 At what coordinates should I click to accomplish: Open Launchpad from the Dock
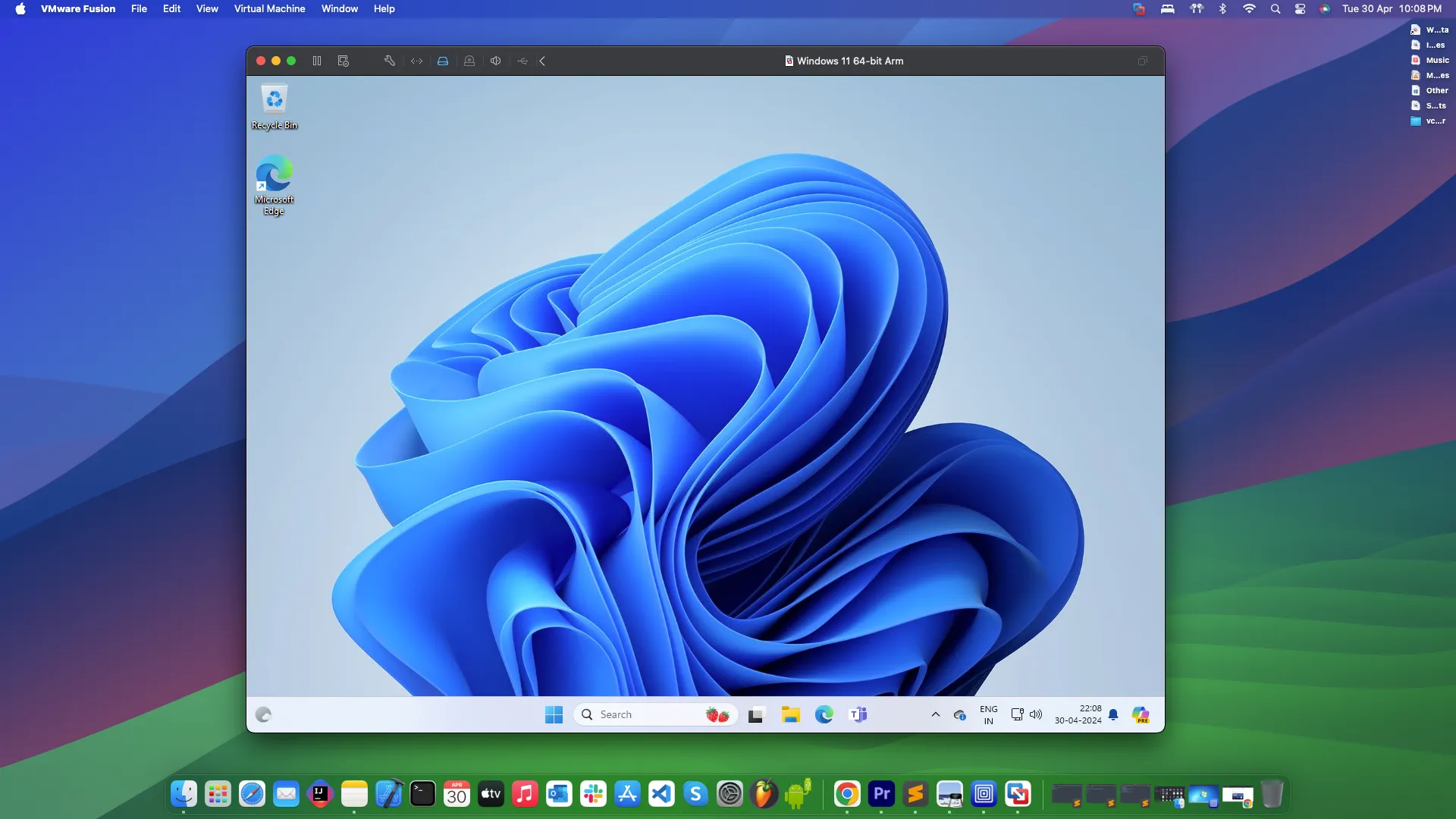[218, 794]
